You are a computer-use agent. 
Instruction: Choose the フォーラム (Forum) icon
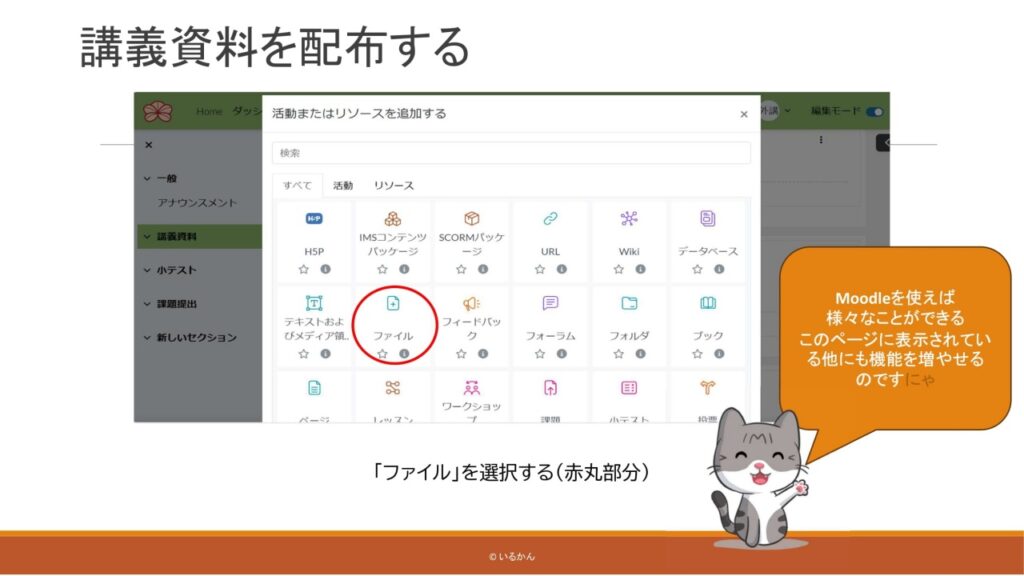tap(550, 304)
